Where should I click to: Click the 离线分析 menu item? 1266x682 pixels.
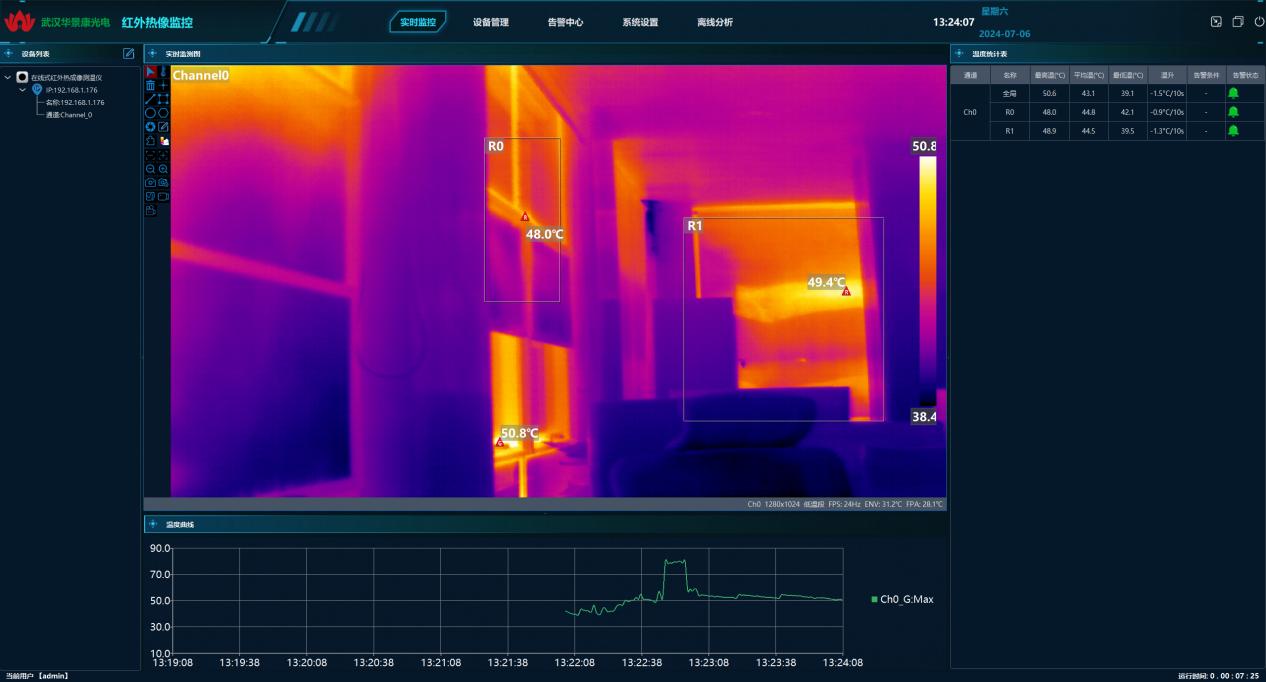(714, 22)
